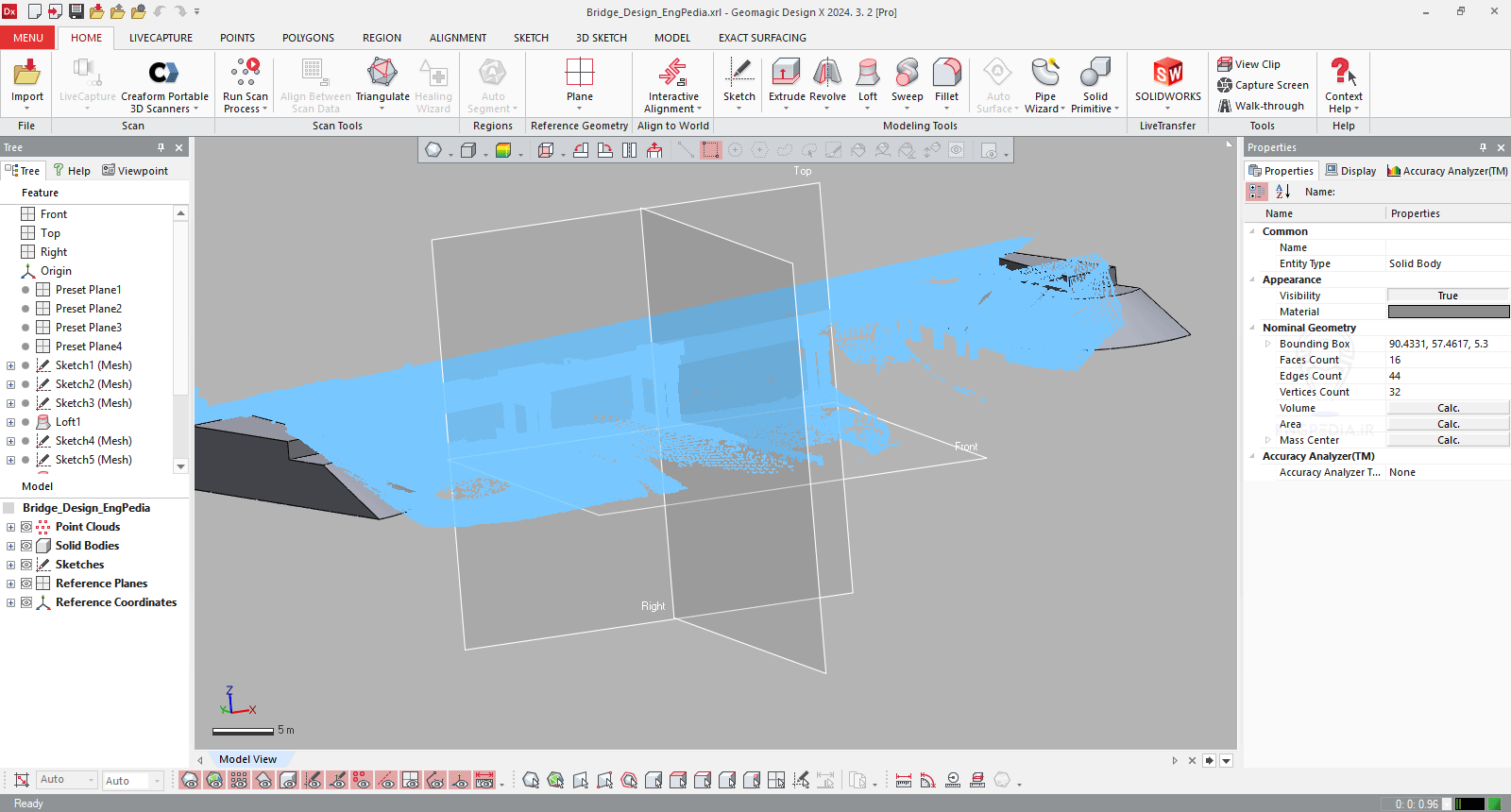Image resolution: width=1511 pixels, height=812 pixels.
Task: Select the Extrude tool
Action: coord(787,79)
